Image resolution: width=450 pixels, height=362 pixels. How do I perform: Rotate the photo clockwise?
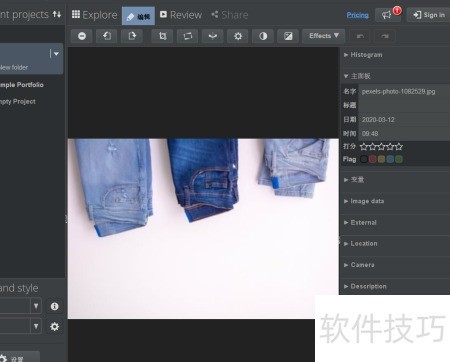(132, 36)
